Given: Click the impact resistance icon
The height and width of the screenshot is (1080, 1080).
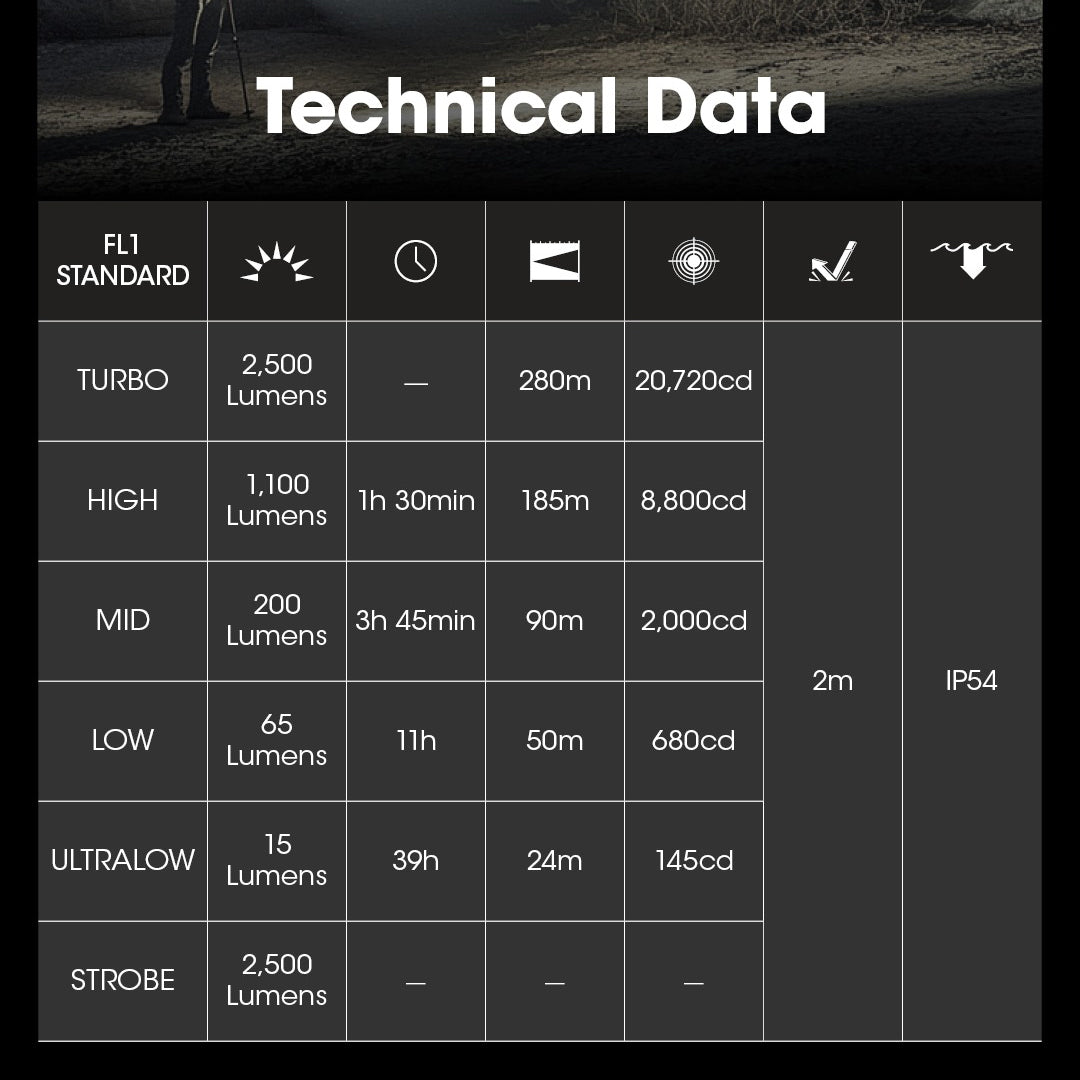Looking at the screenshot, I should [832, 262].
